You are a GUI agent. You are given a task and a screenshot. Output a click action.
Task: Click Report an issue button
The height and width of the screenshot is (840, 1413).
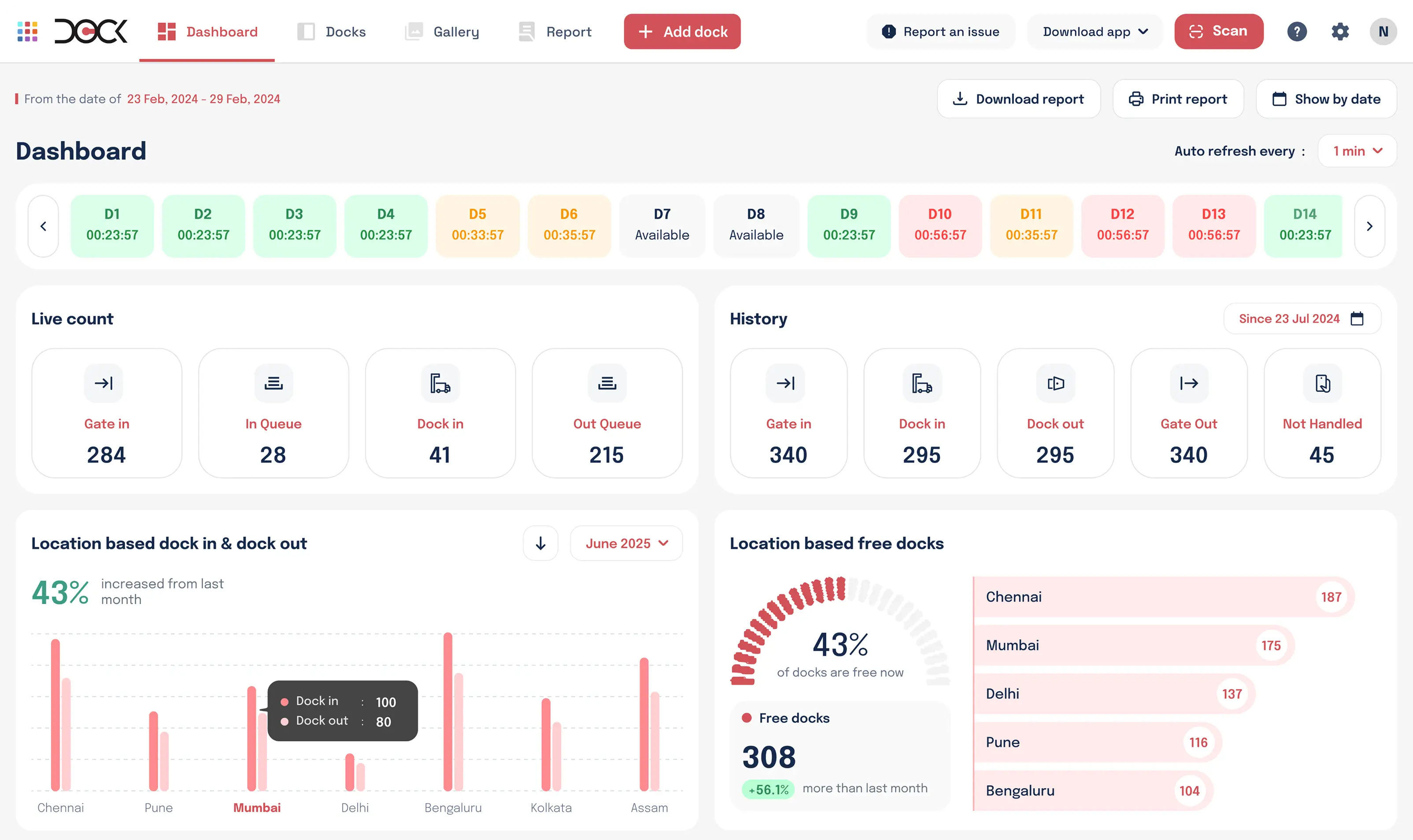point(941,32)
